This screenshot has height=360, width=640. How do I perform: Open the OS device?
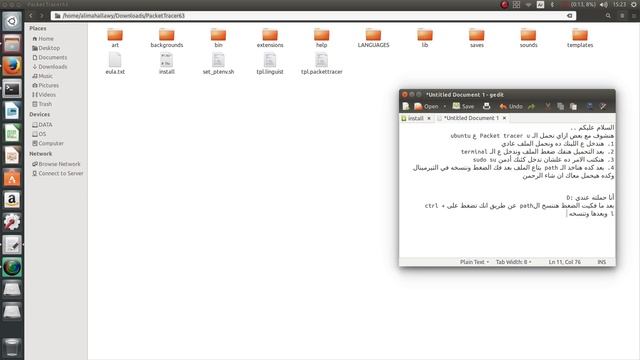tap(39, 134)
